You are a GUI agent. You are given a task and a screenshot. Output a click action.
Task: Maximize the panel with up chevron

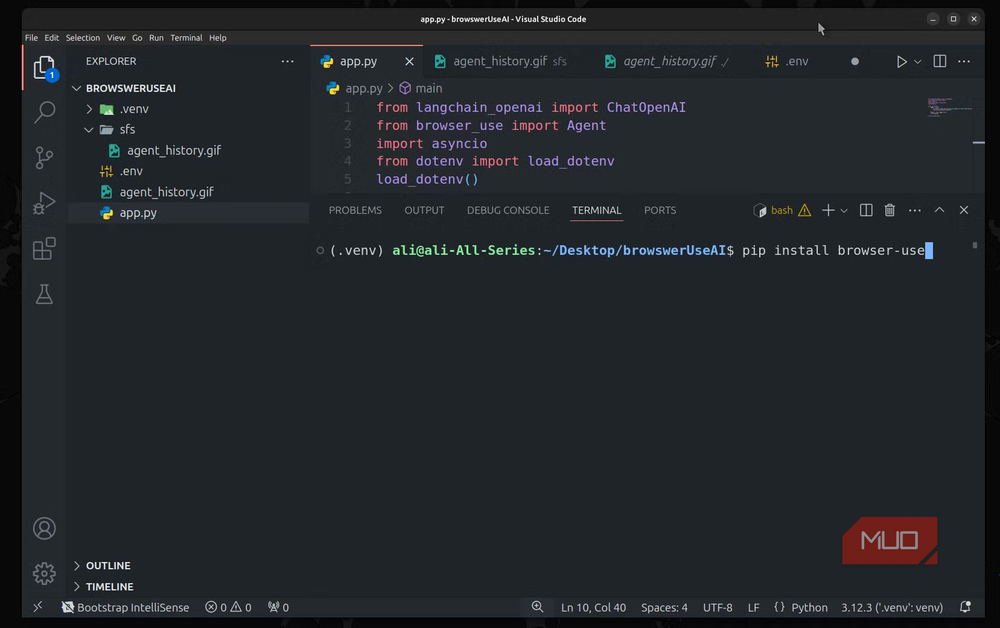939,210
